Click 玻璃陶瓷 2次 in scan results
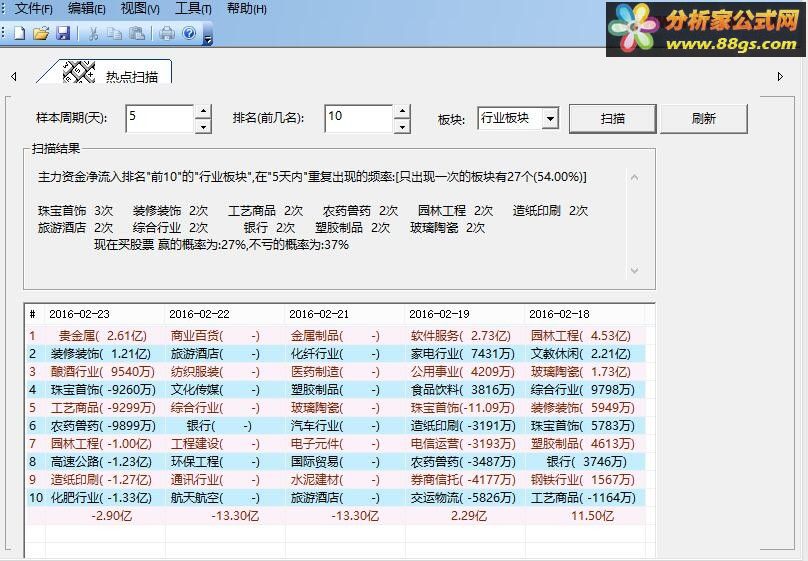 pyautogui.click(x=447, y=228)
